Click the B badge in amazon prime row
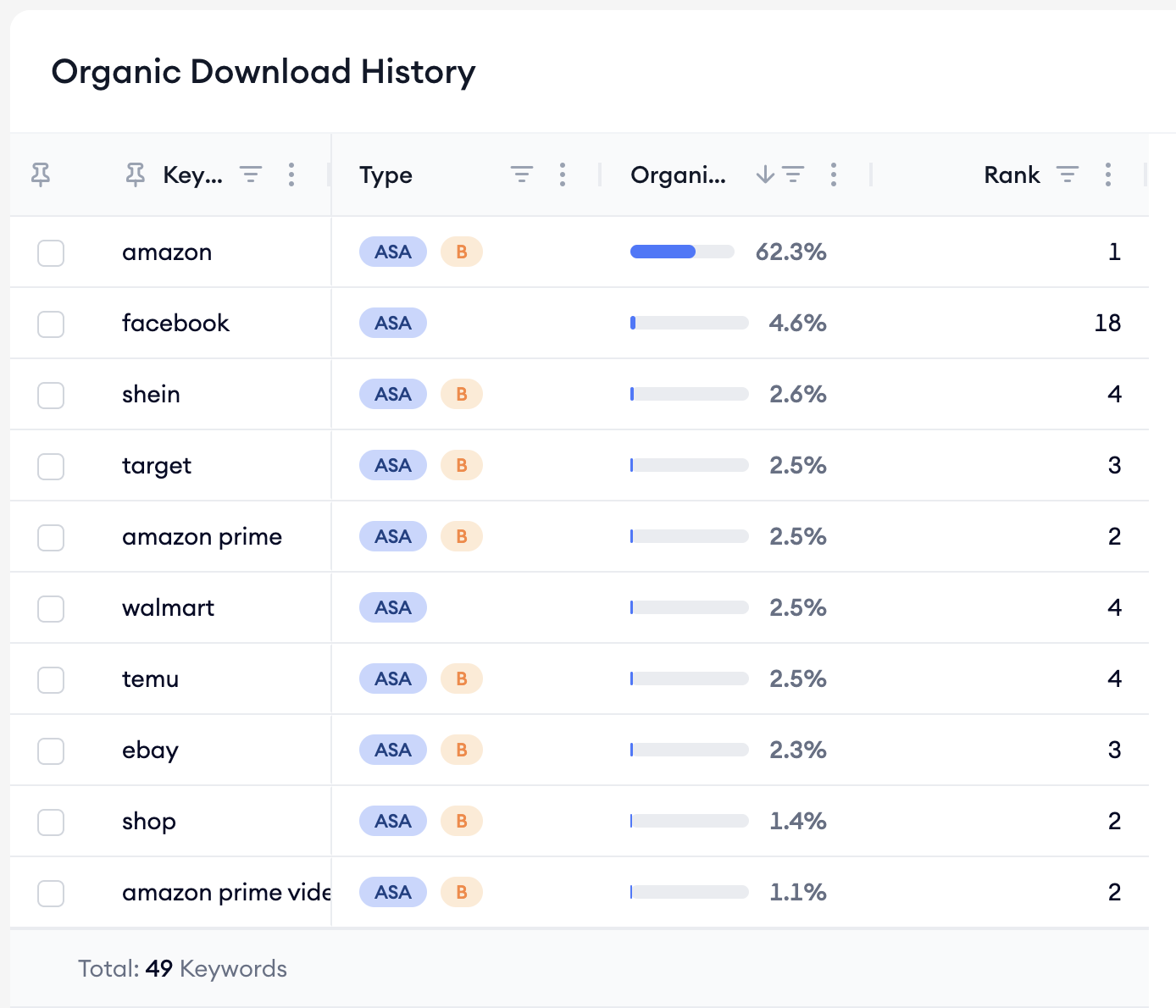This screenshot has height=1008, width=1176. [x=462, y=536]
